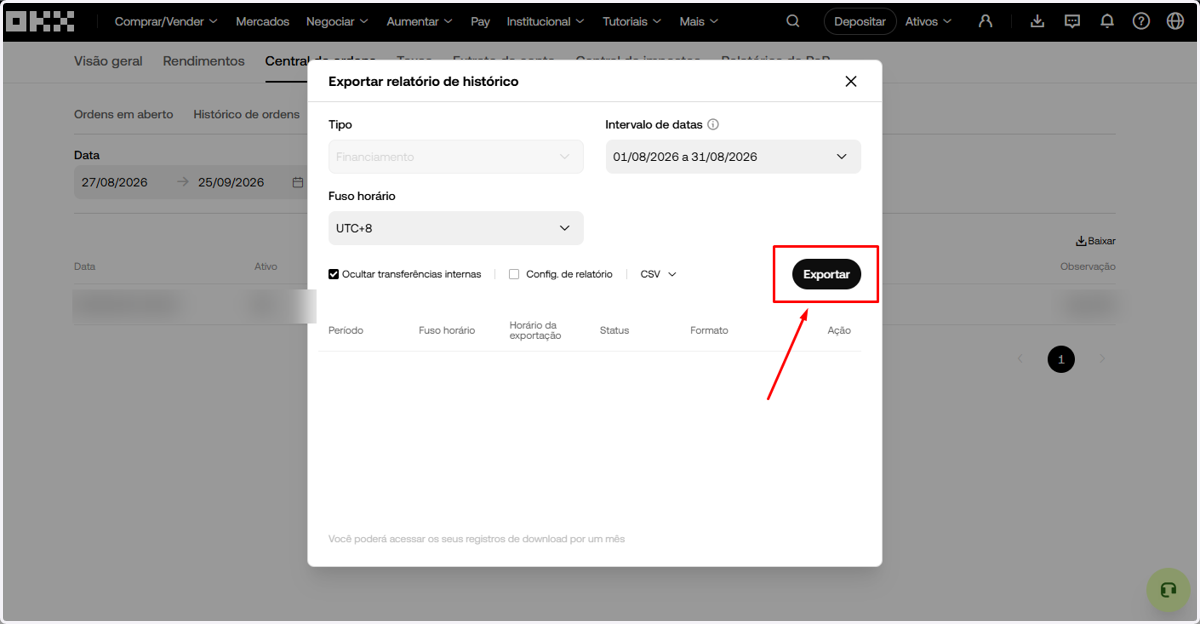
Task: Open the CSV format dropdown
Action: pos(658,274)
